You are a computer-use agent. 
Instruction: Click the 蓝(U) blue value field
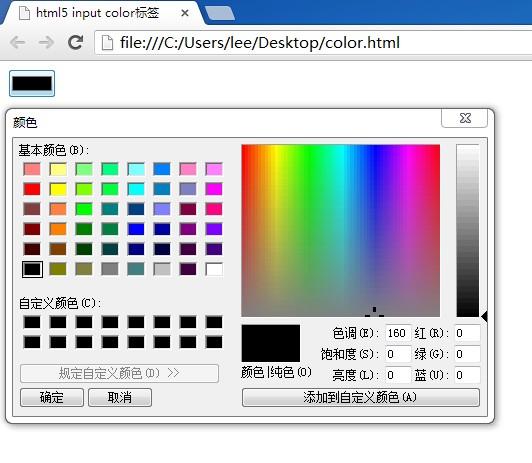pyautogui.click(x=467, y=375)
